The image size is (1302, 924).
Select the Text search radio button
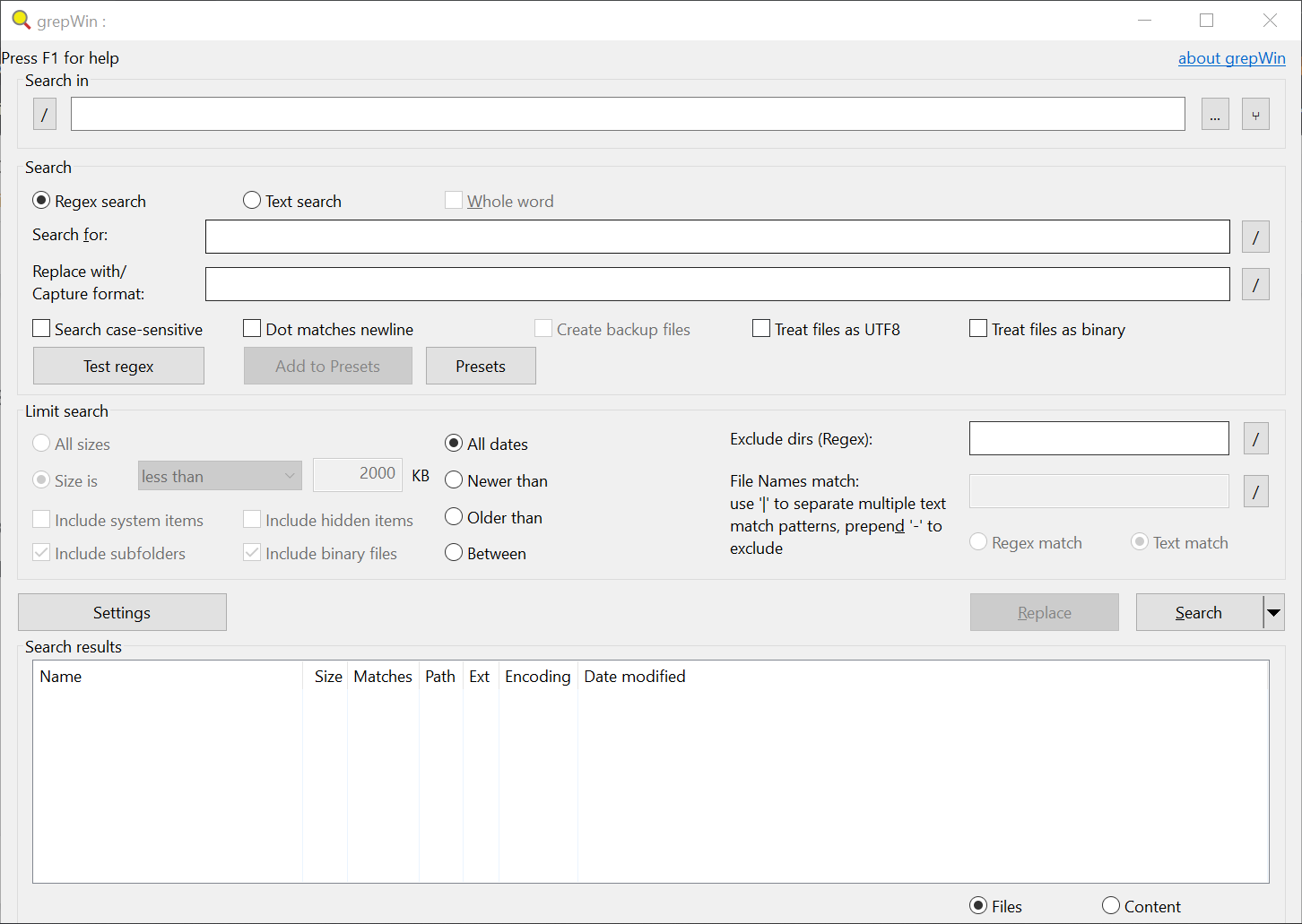point(252,201)
